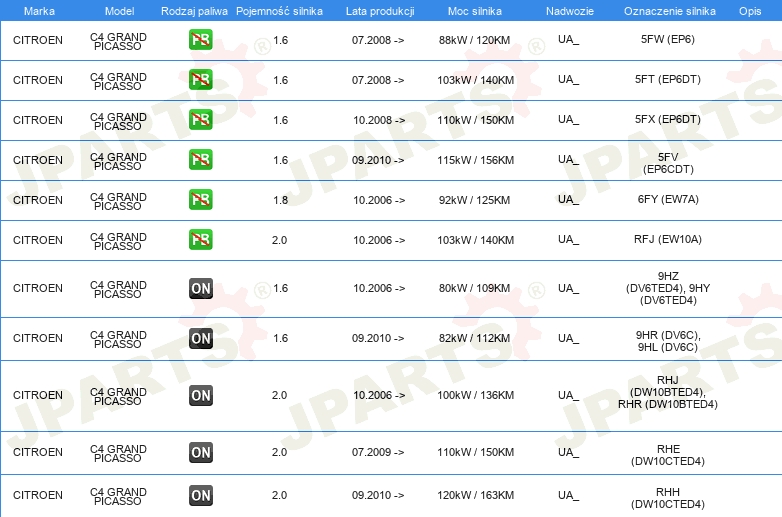Click petrol fuel icon in 5FT (EP6DT) row

(201, 80)
